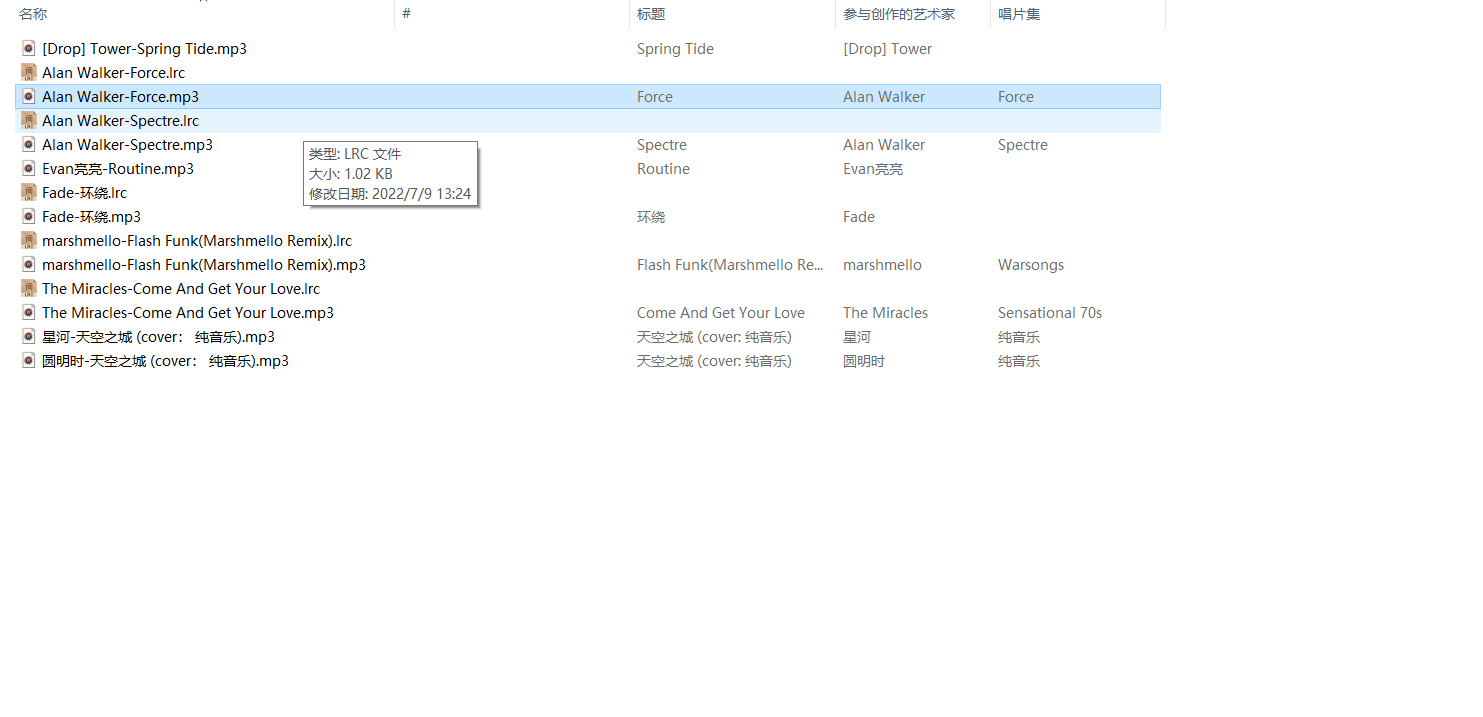Click the lrc icon of The Miracles lrc file

tap(29, 288)
